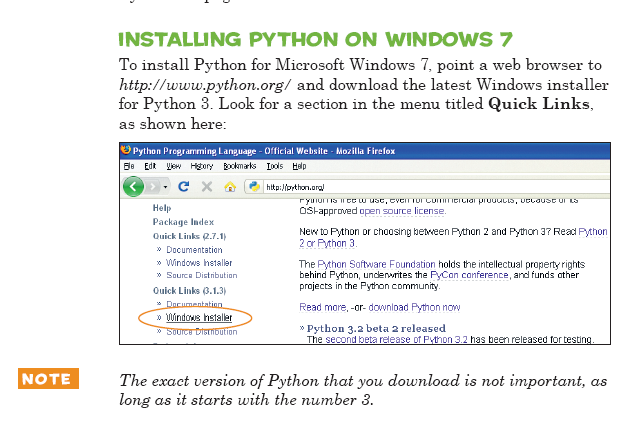
Task: Open Source Distribution under Quick Links 3.1.3
Action: pos(202,332)
